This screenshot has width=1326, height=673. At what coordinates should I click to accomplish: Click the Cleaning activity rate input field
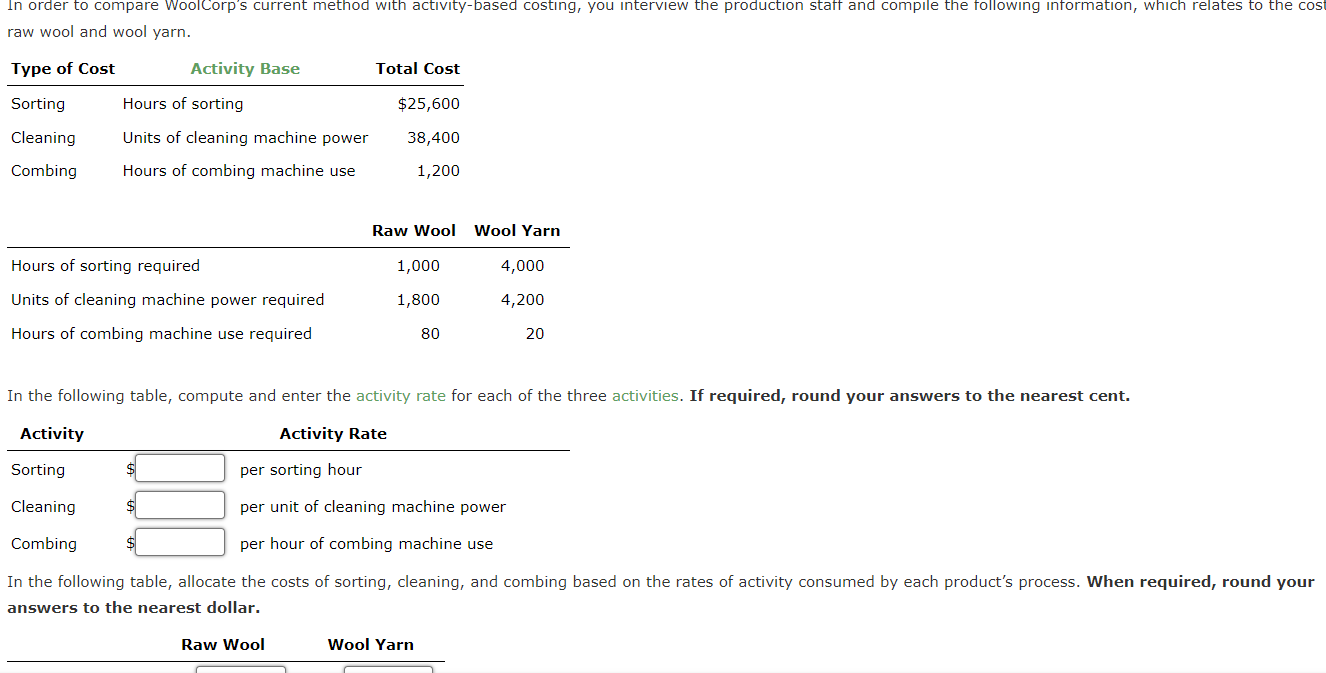pos(179,505)
